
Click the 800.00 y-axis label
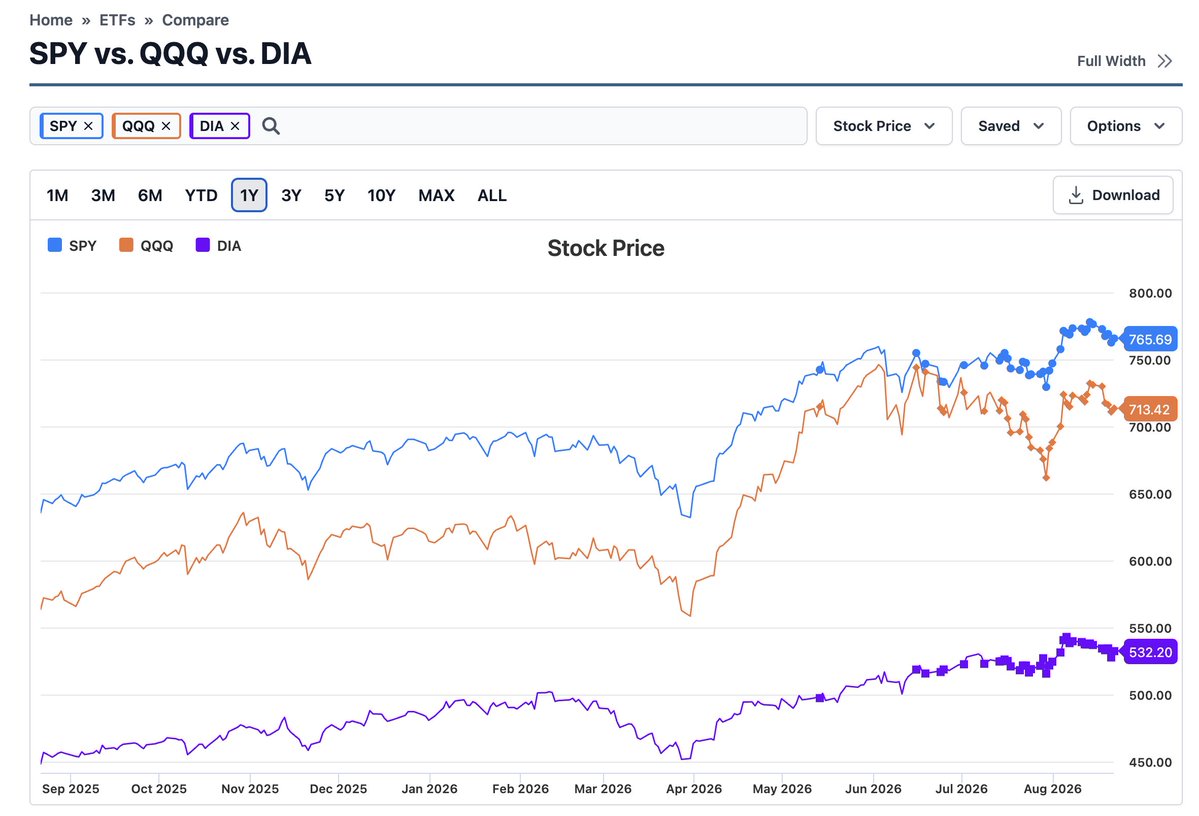click(1150, 293)
